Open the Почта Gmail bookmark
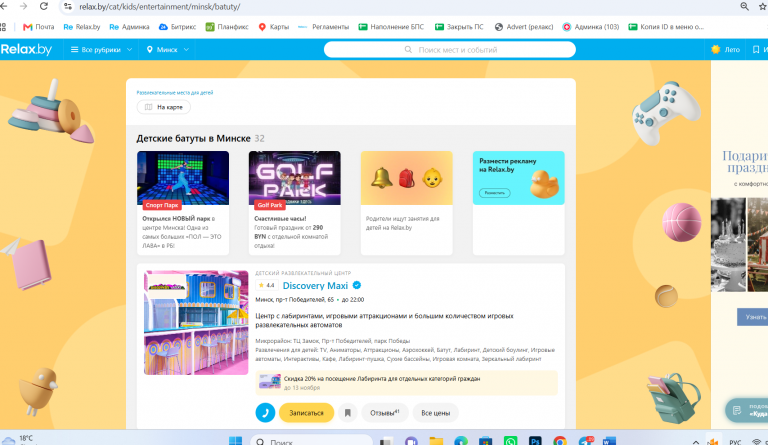This screenshot has width=768, height=445. click(x=39, y=27)
